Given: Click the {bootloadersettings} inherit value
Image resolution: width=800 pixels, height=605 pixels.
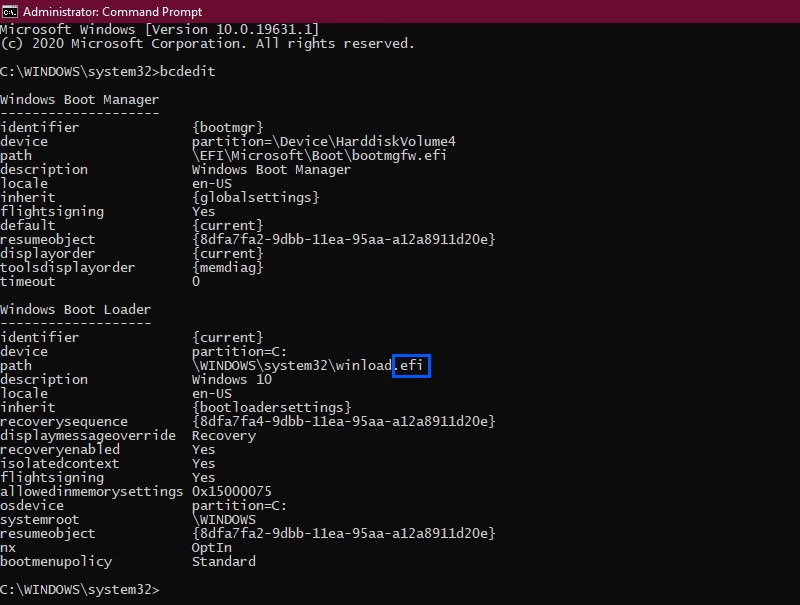Looking at the screenshot, I should click(271, 408).
